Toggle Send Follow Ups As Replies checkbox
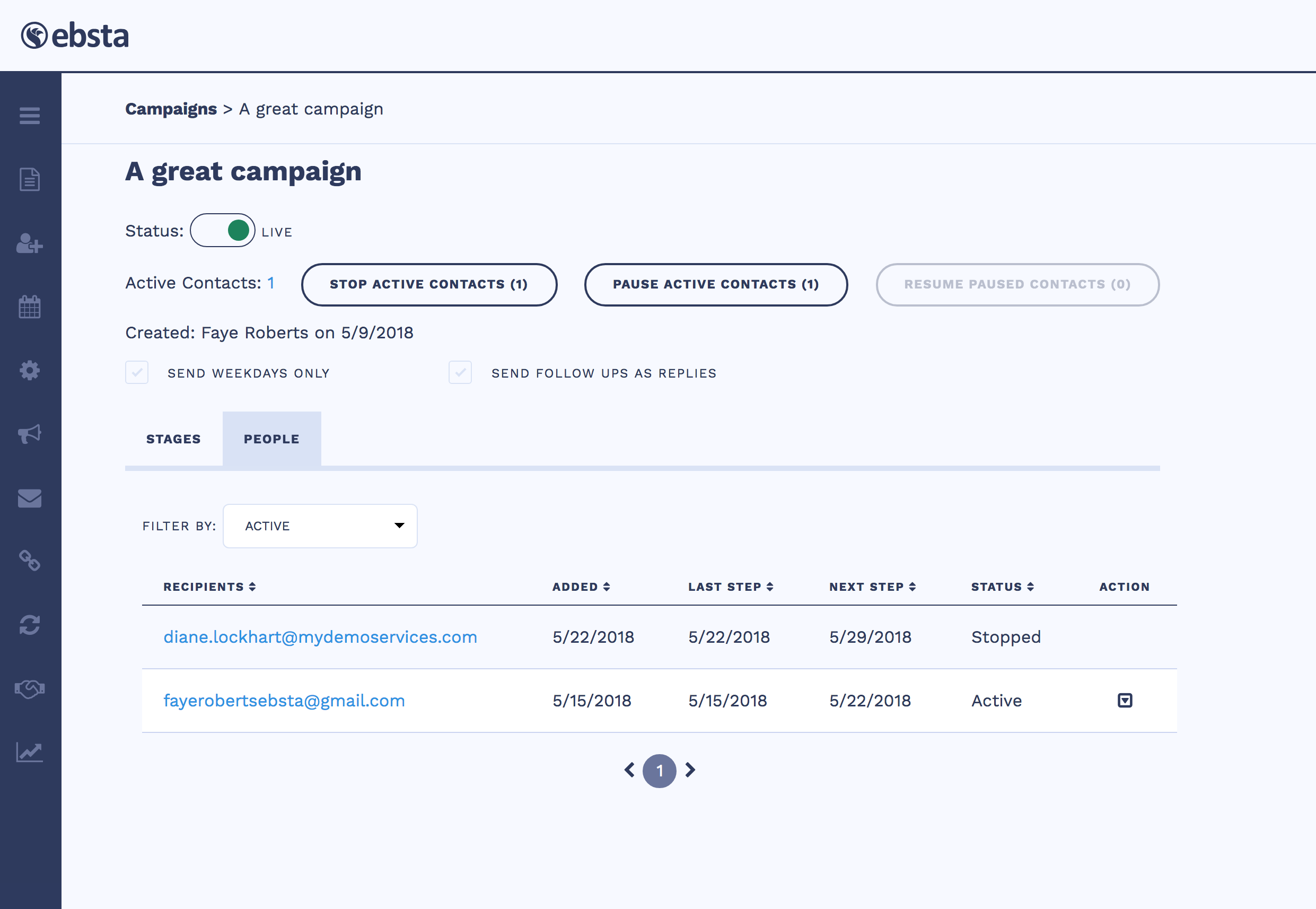 (x=460, y=372)
